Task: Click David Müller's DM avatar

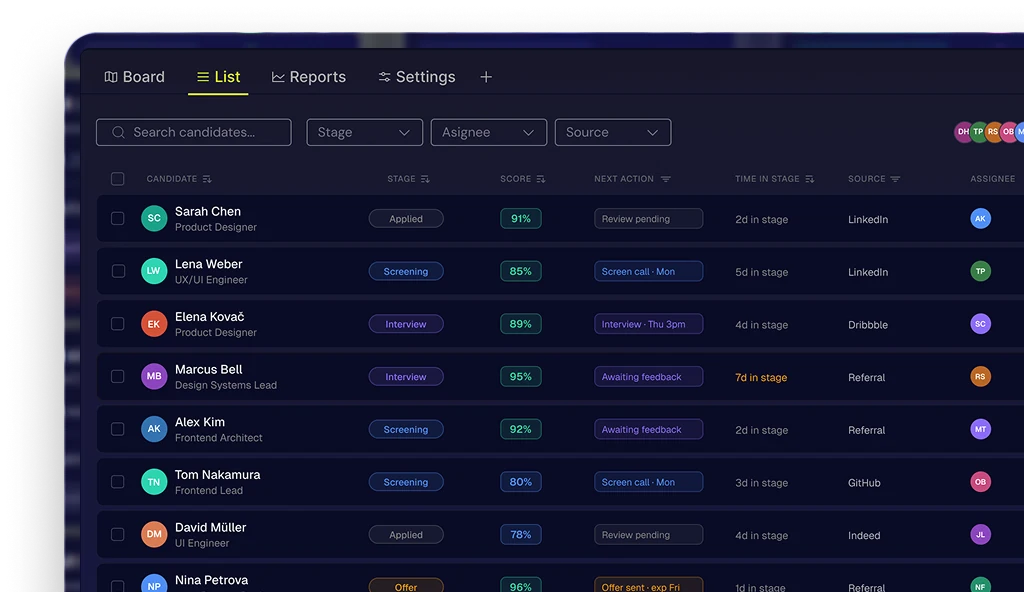Action: tap(154, 534)
